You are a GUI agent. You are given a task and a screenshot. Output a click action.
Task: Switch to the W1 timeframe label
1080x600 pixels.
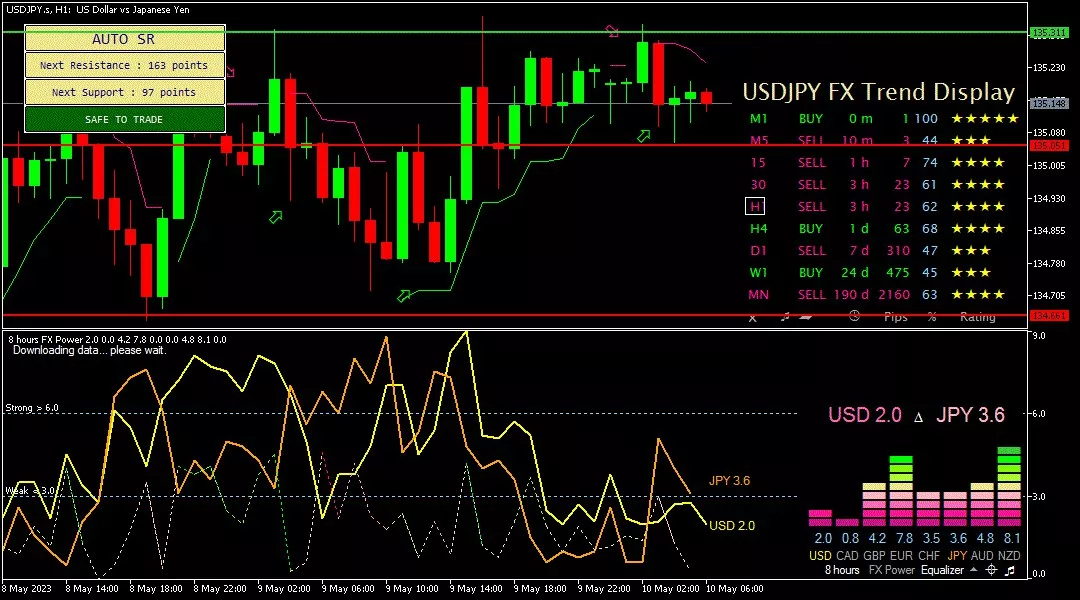(x=758, y=273)
